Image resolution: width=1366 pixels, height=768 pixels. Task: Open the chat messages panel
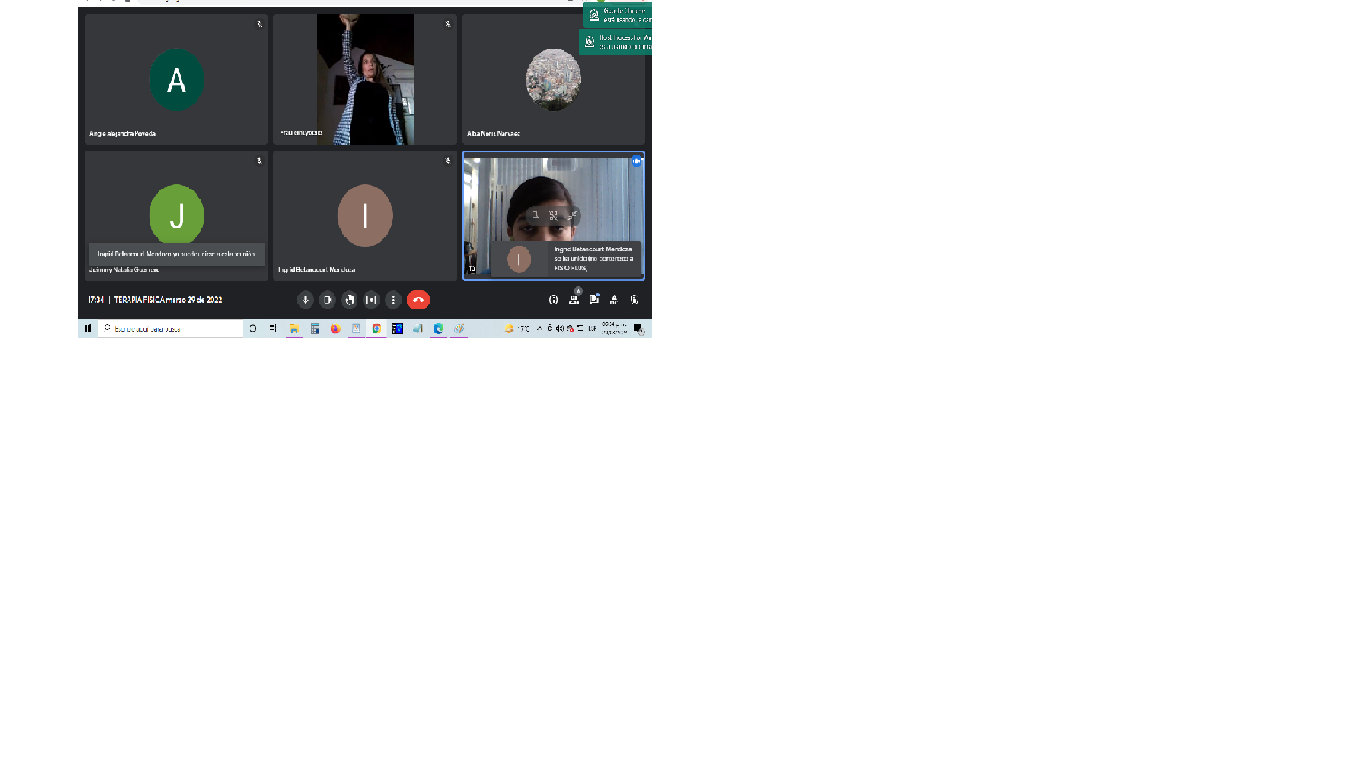594,300
